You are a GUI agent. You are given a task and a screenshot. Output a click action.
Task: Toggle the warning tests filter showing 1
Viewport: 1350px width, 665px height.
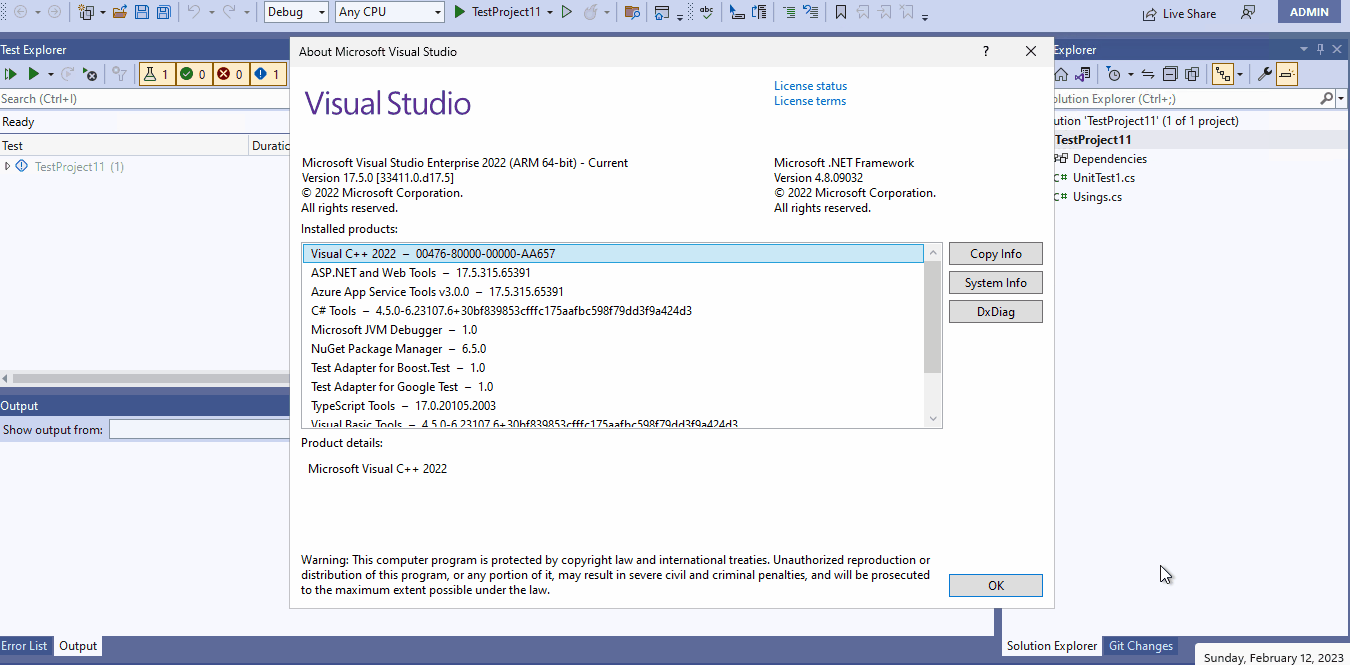(267, 73)
